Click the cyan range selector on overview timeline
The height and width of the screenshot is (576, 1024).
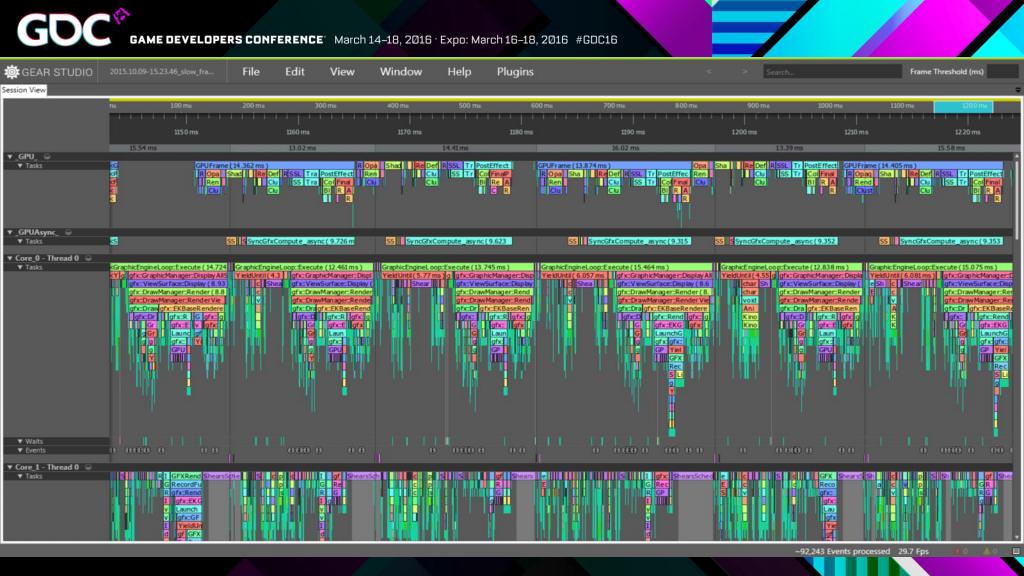click(x=963, y=106)
